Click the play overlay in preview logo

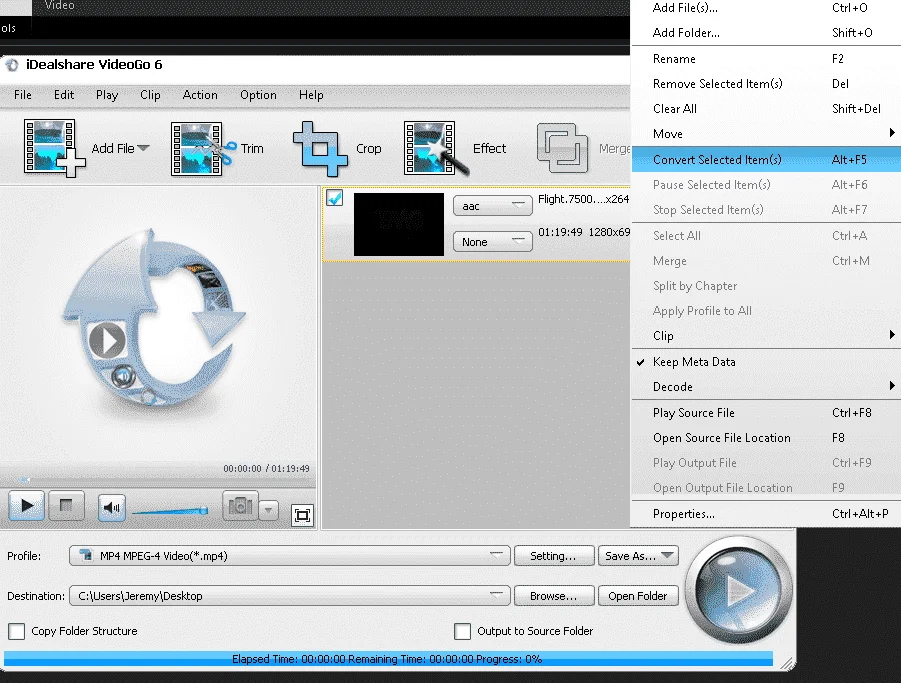tap(107, 340)
